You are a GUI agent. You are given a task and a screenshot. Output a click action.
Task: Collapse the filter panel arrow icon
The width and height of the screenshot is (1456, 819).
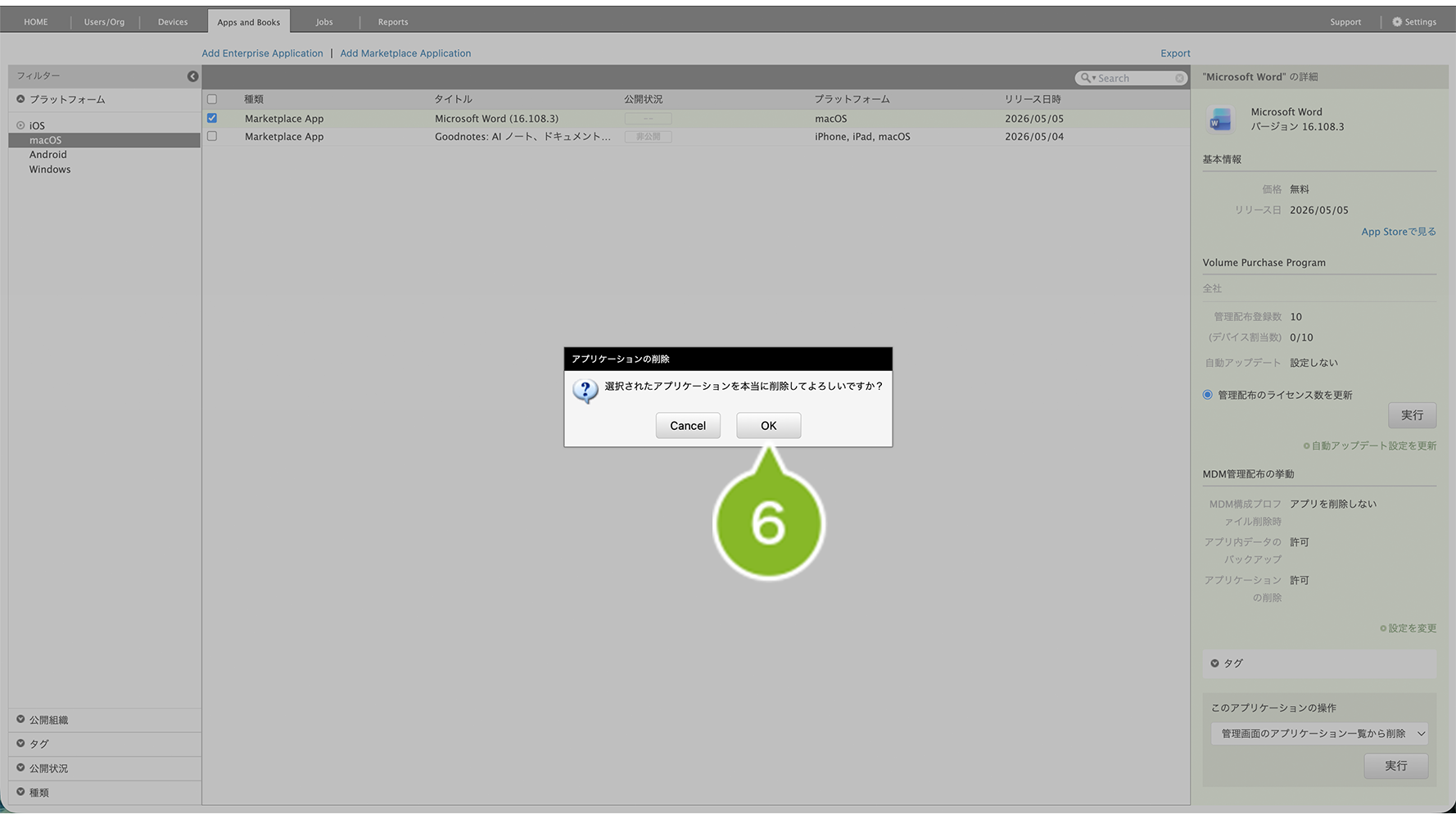pyautogui.click(x=192, y=76)
